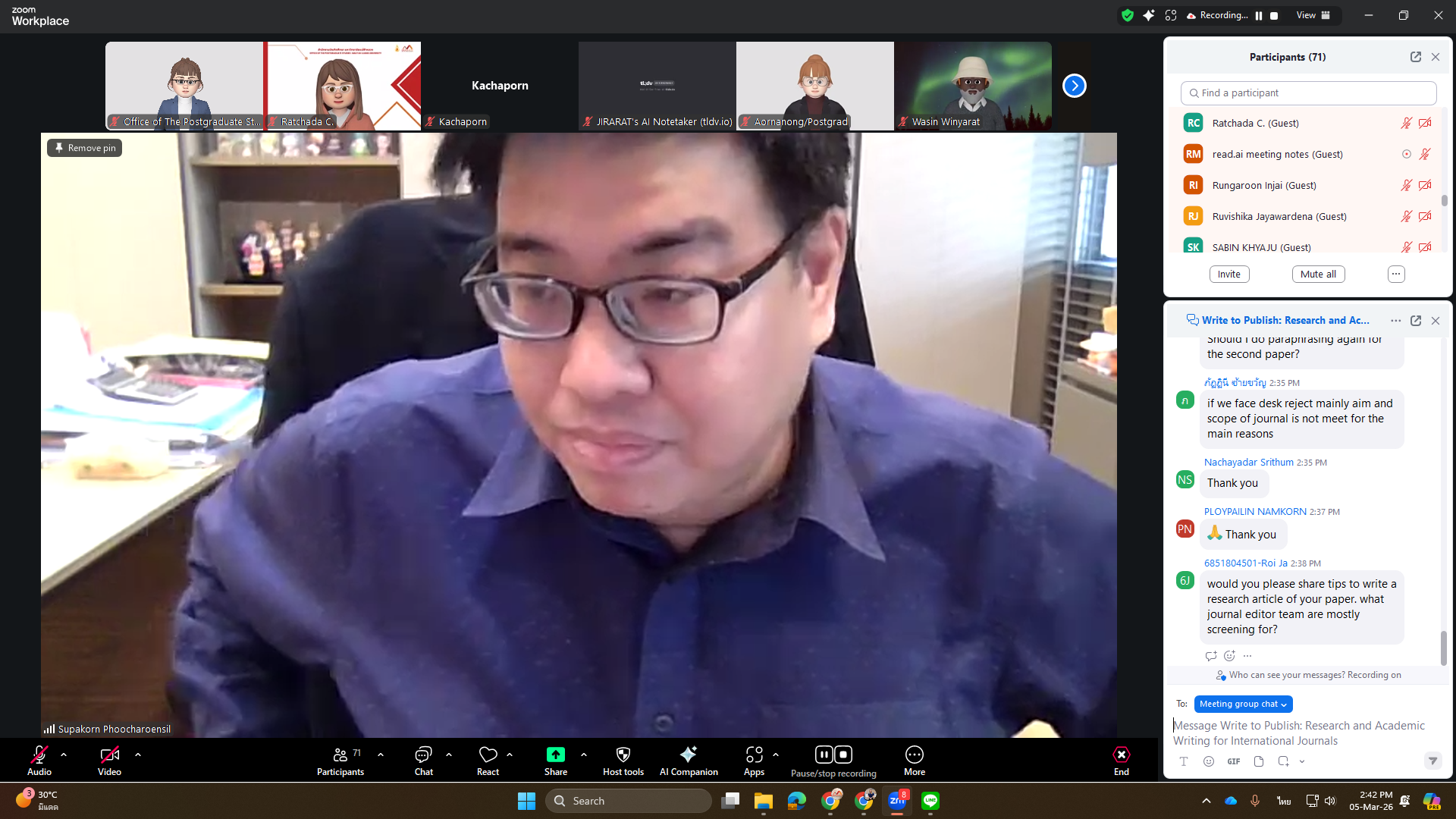1456x819 pixels.
Task: Open the AI Companion sparkle icon
Action: [688, 755]
